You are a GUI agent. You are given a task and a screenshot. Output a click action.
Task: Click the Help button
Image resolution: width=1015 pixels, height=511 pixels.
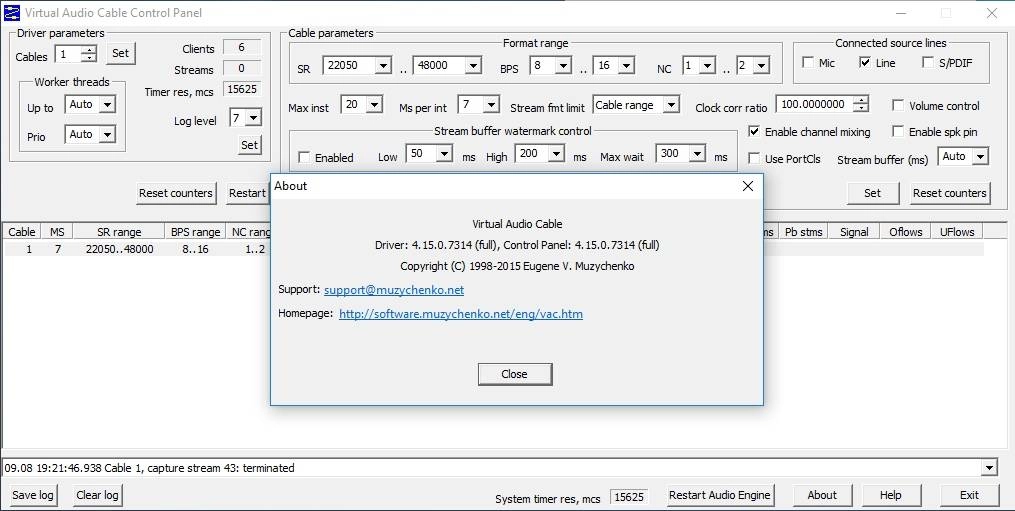(x=891, y=495)
